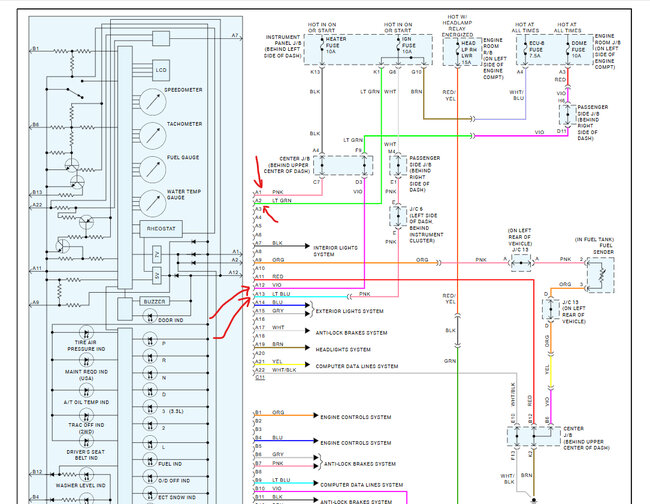Click the P gear indicator lamp
Image resolution: width=650 pixels, height=504 pixels.
[150, 339]
